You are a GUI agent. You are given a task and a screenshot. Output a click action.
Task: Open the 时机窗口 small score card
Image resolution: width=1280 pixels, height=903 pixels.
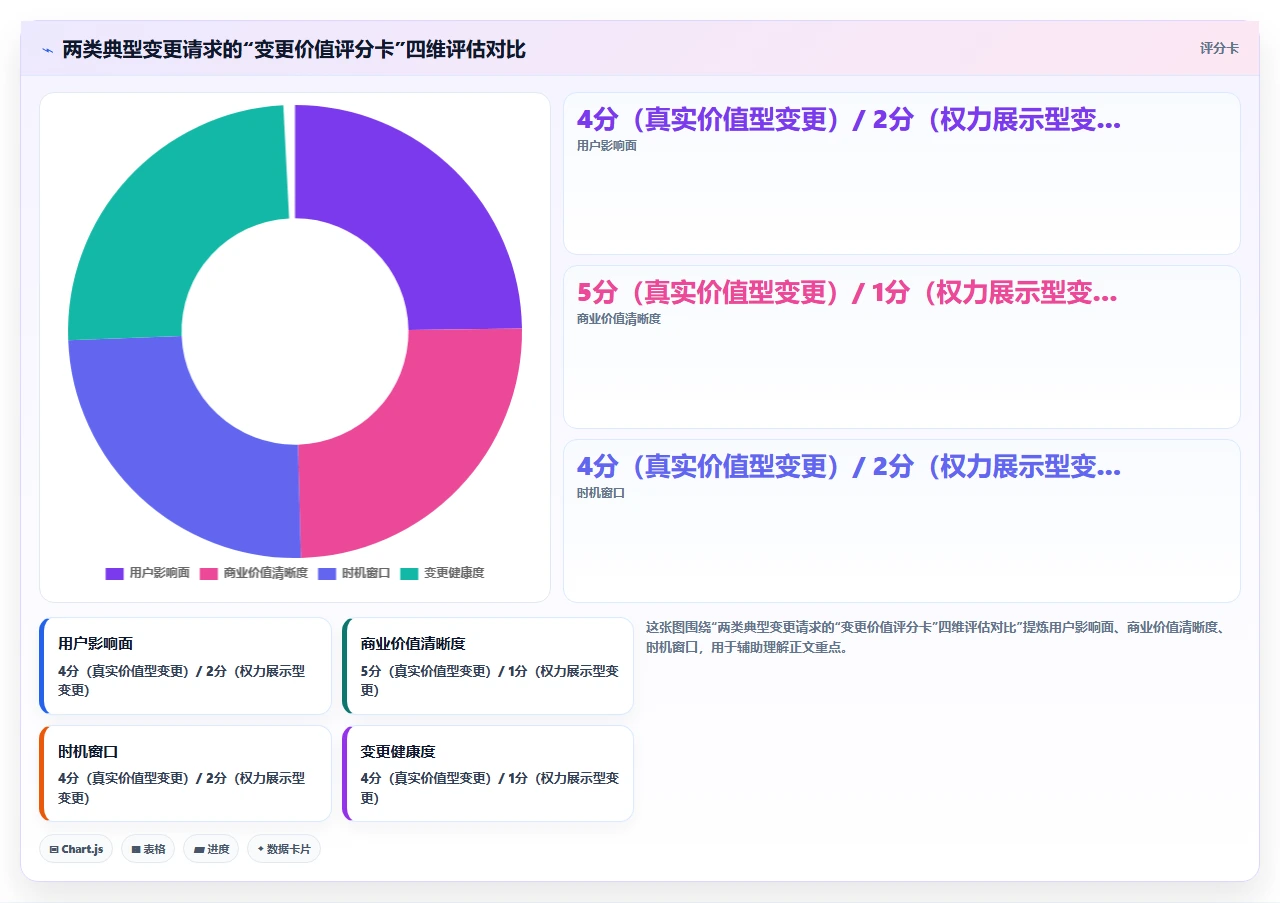(185, 773)
